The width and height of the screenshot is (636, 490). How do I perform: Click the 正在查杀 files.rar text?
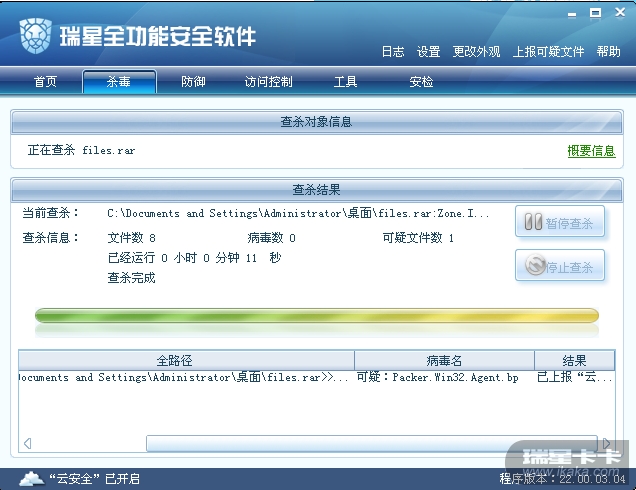click(81, 150)
